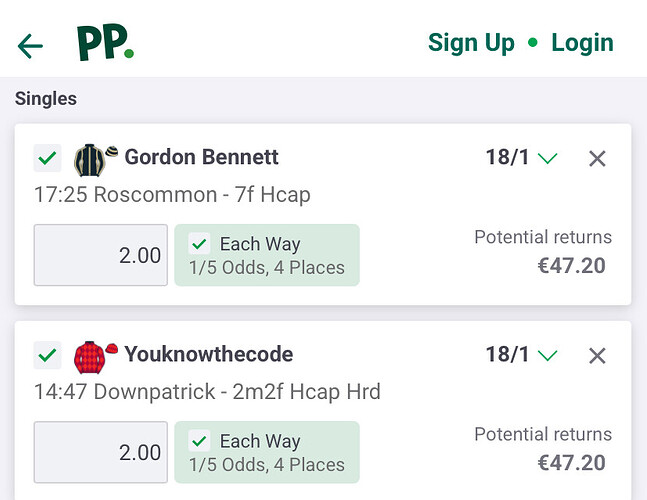The width and height of the screenshot is (647, 500).
Task: Select the Youknowthecode horse name
Action: [209, 354]
